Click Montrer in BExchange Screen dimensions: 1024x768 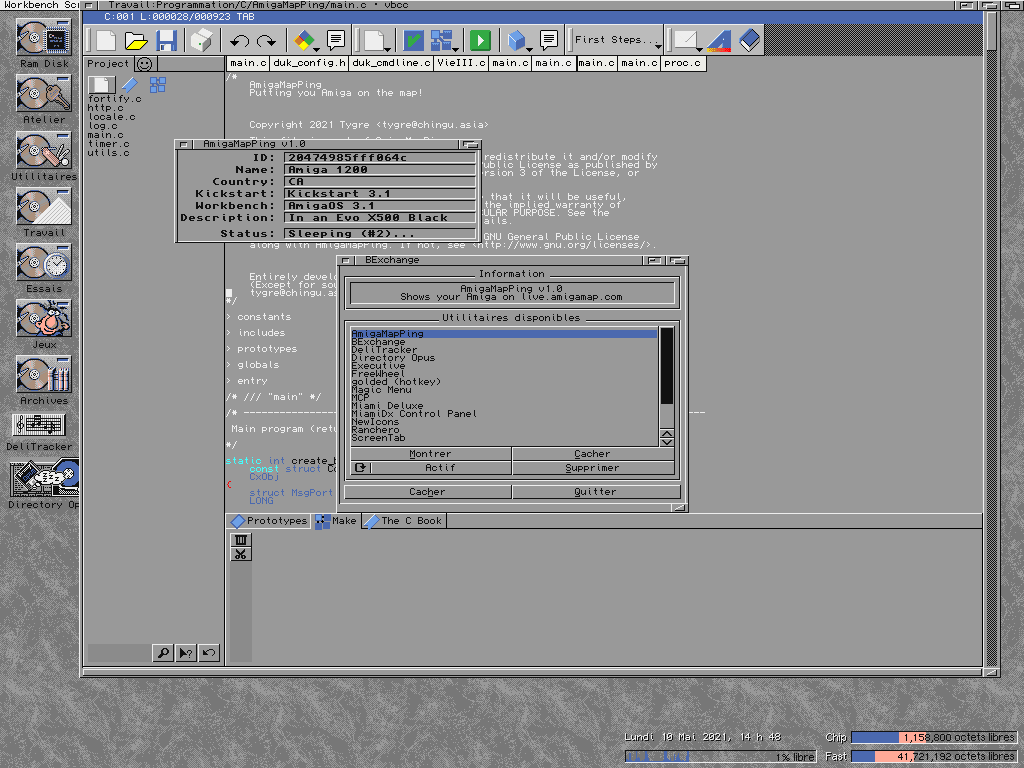pos(431,454)
